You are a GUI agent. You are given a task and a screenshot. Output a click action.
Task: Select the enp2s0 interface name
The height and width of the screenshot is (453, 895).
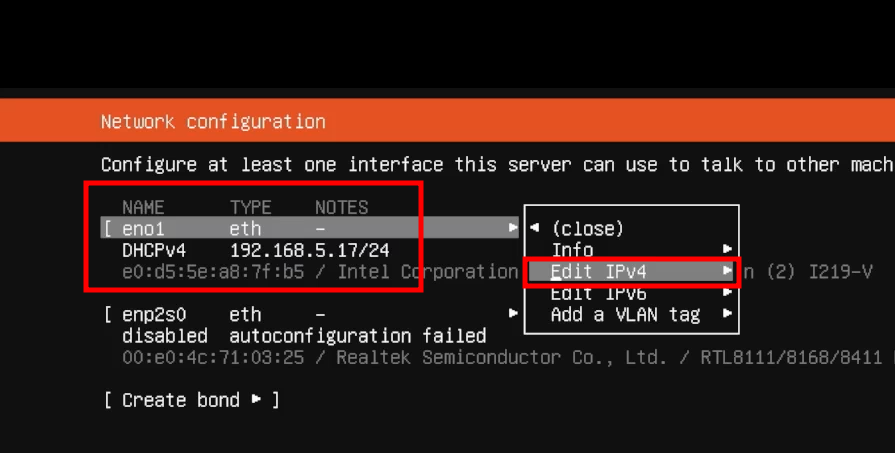[x=154, y=314]
